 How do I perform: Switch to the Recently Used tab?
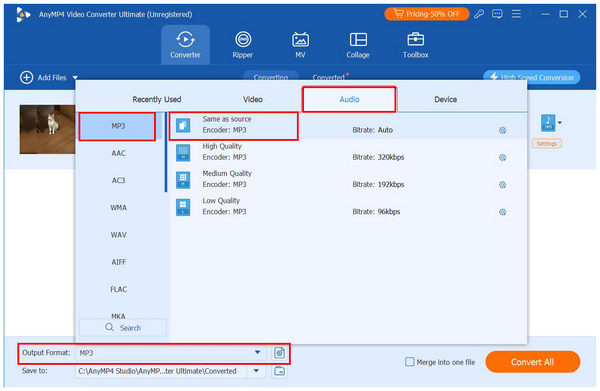click(x=157, y=99)
